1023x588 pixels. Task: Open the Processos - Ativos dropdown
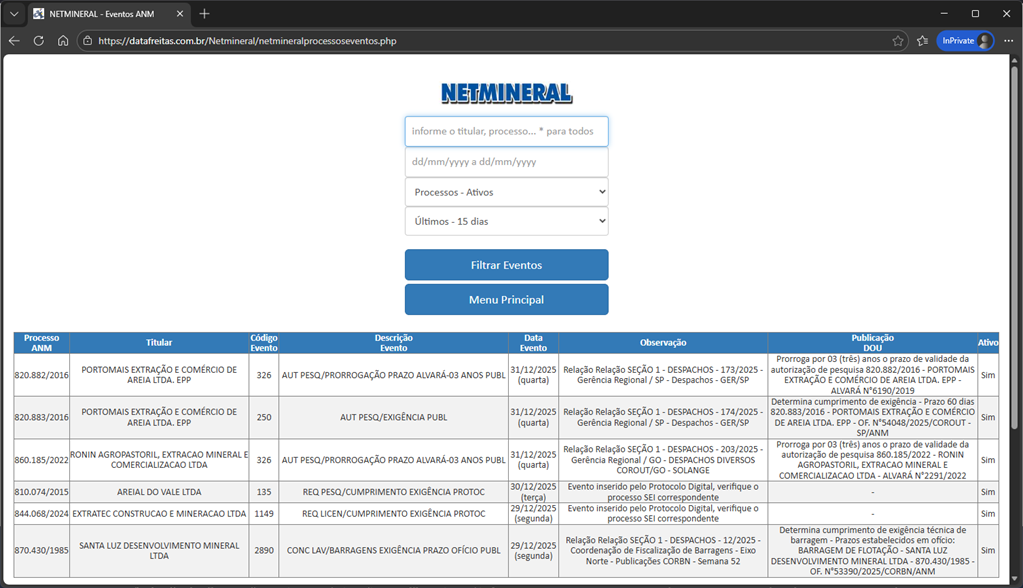tap(506, 191)
